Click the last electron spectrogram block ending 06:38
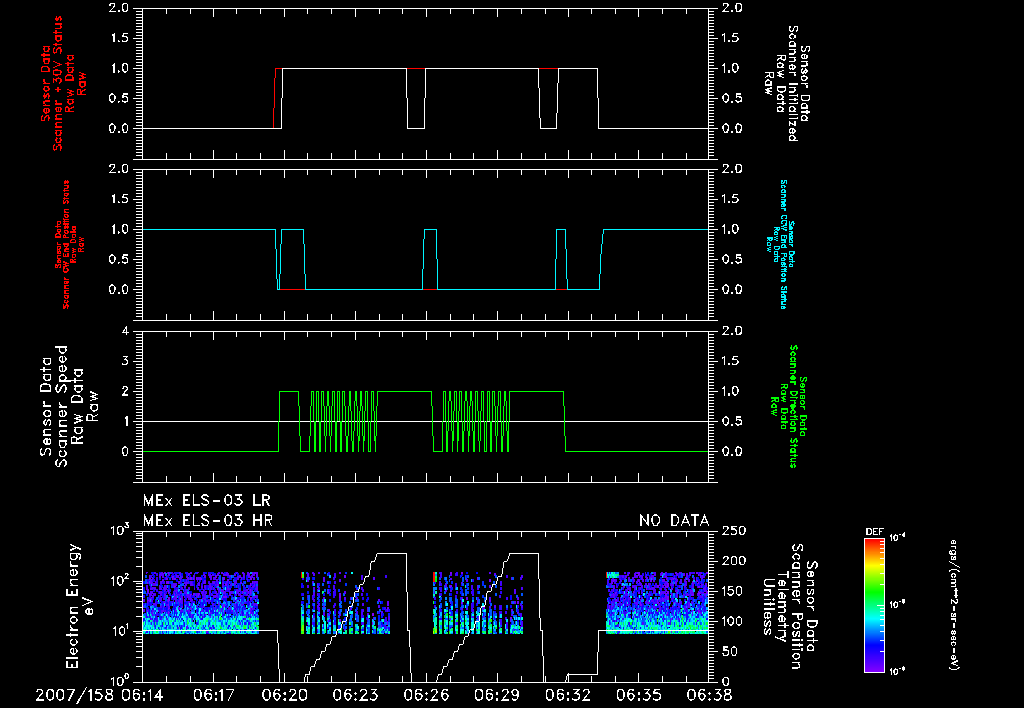This screenshot has height=708, width=1024. [x=657, y=603]
